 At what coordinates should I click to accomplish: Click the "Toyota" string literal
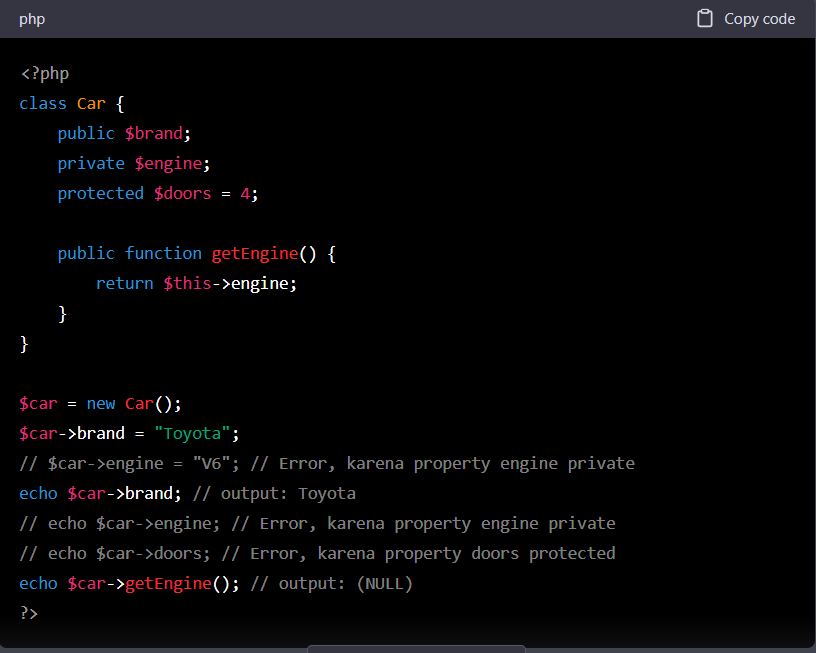194,433
